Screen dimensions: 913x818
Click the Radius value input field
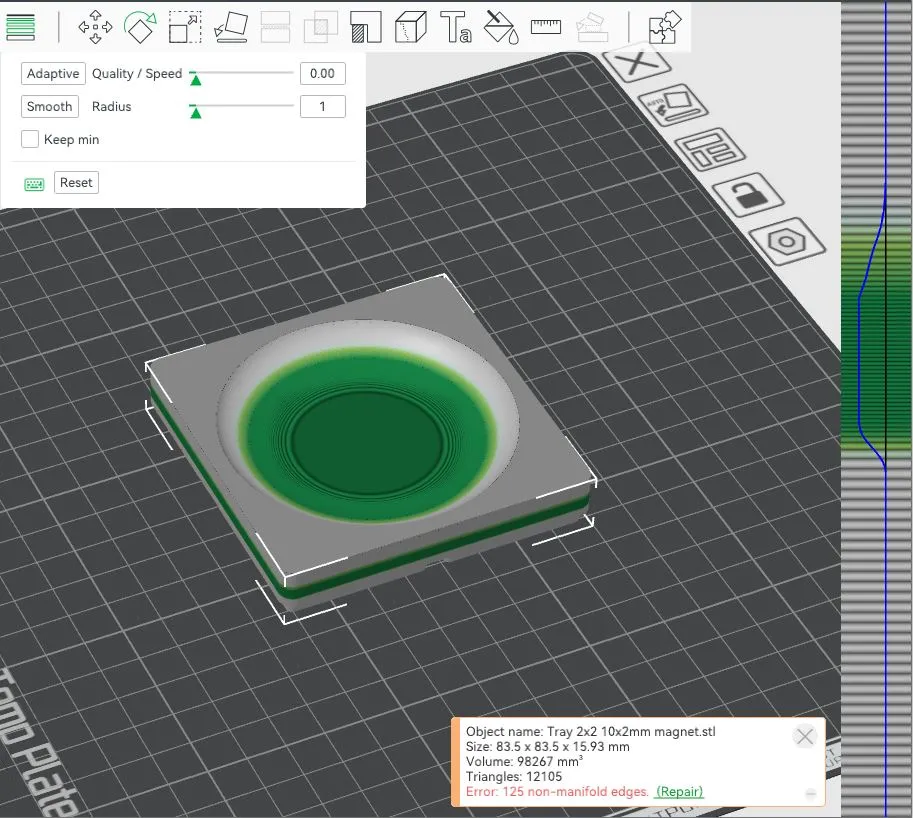[x=322, y=106]
